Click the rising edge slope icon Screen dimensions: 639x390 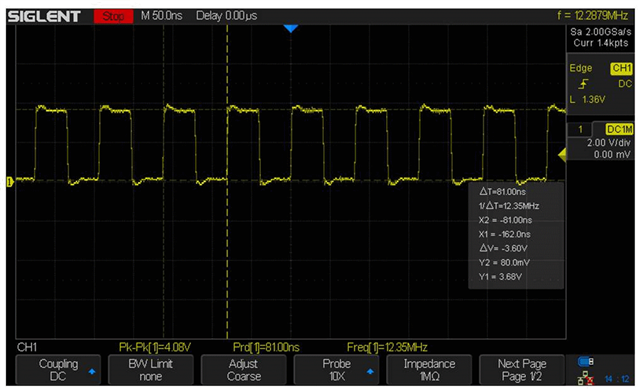point(583,84)
